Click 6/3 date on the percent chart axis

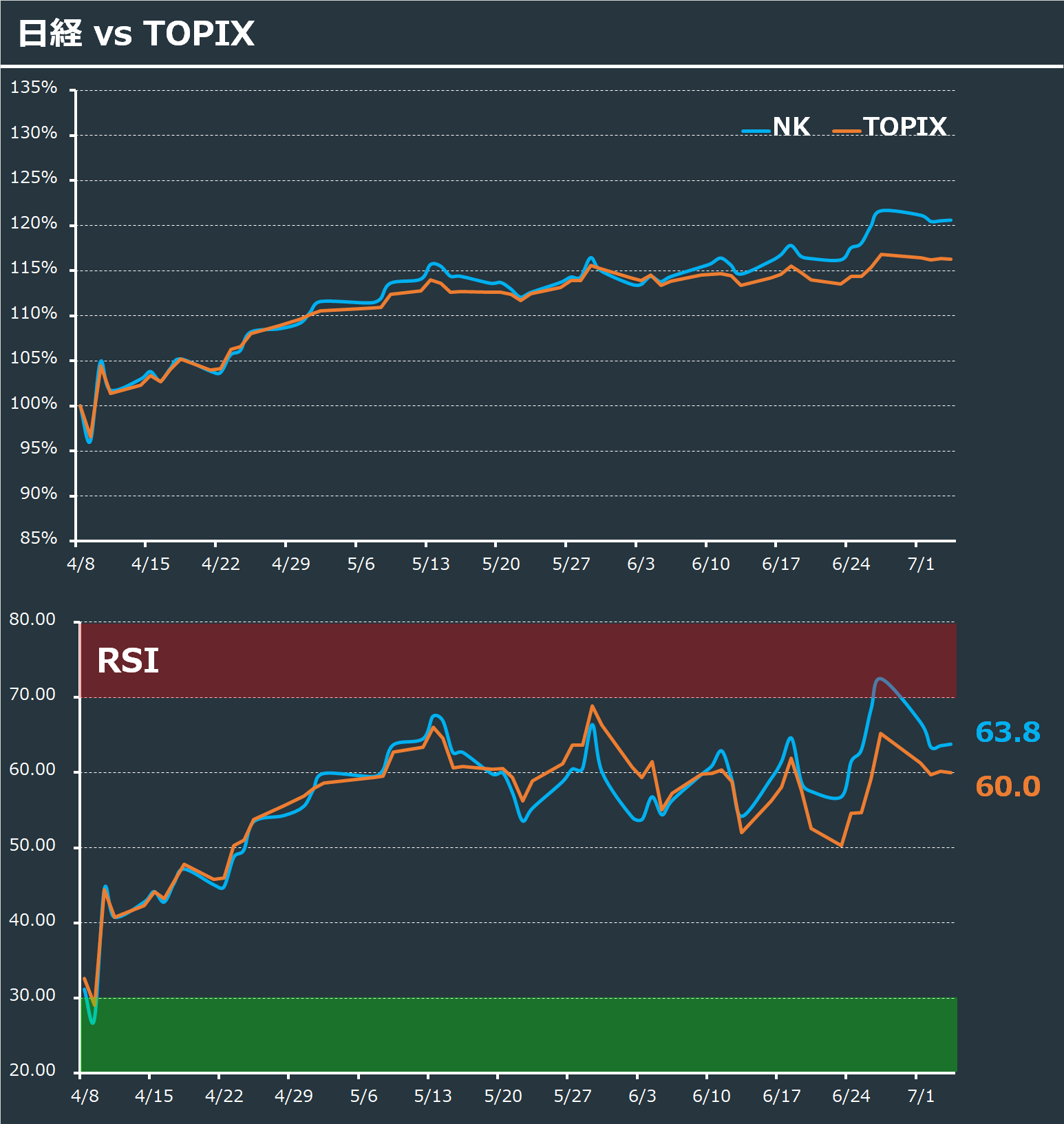[641, 564]
